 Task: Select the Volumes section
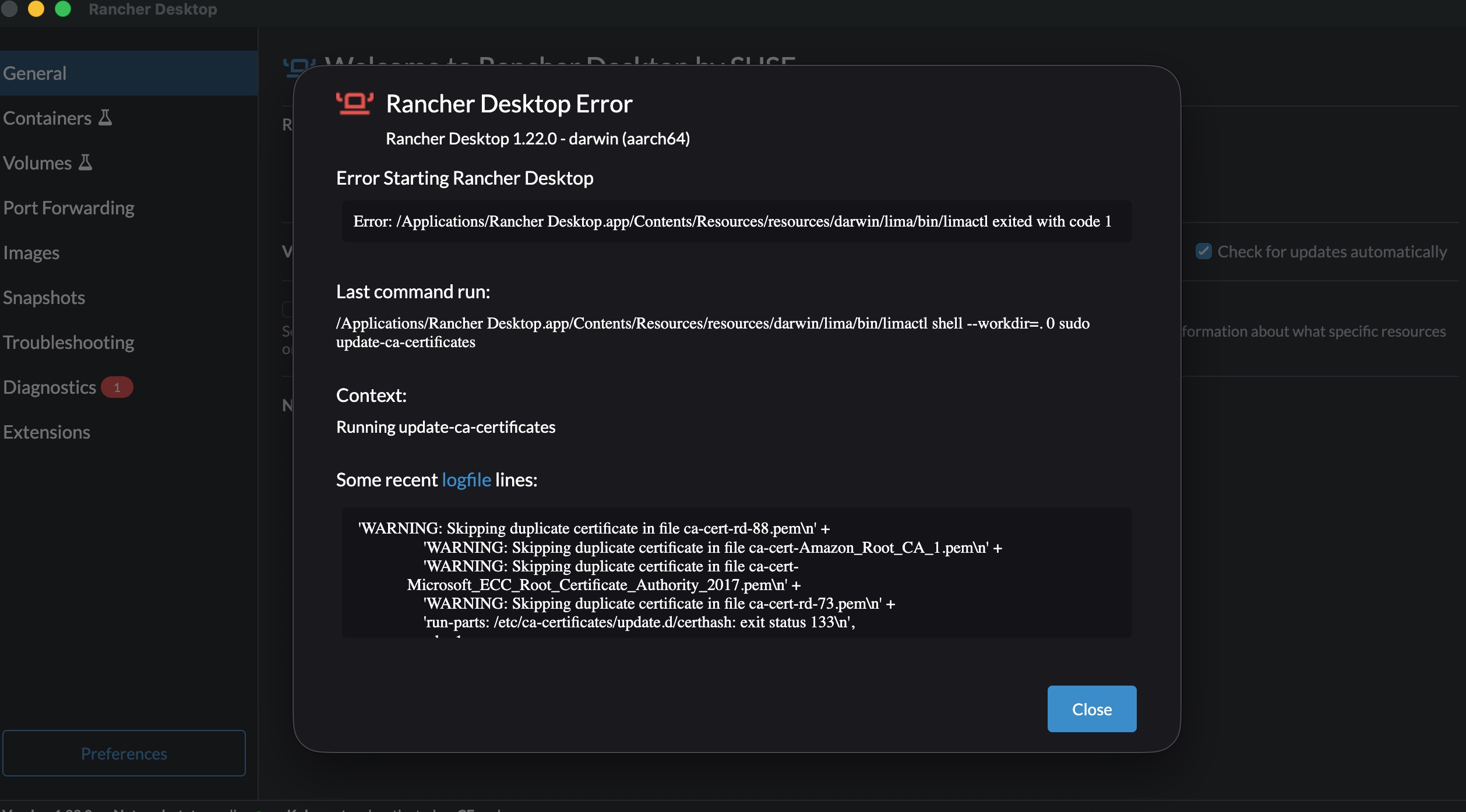tap(37, 163)
